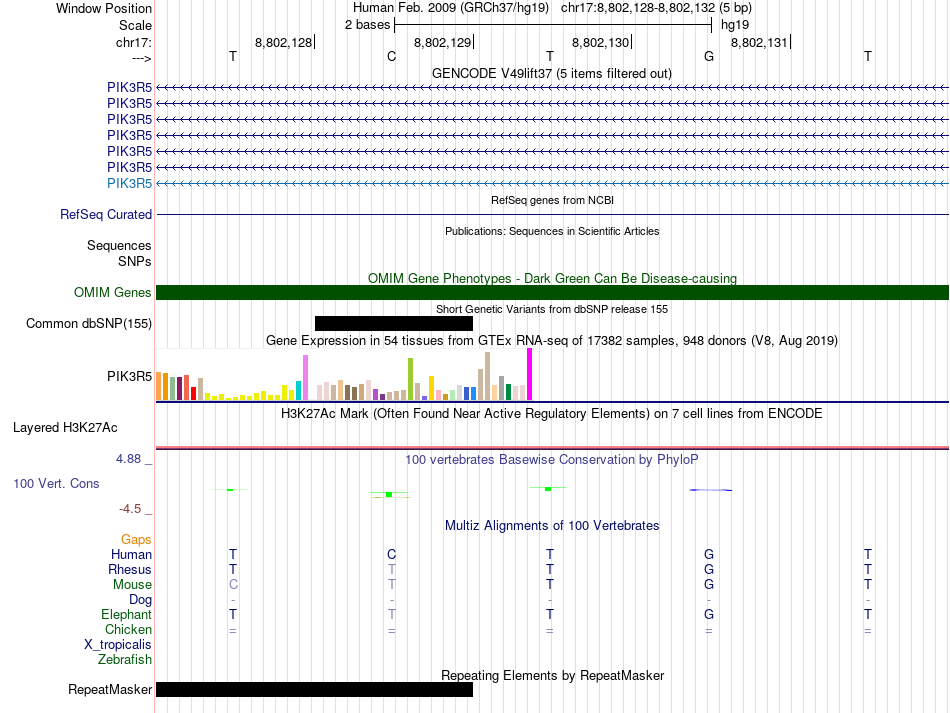Click the OMIM Genes label
Screen dimensions: 950x713
point(112,293)
